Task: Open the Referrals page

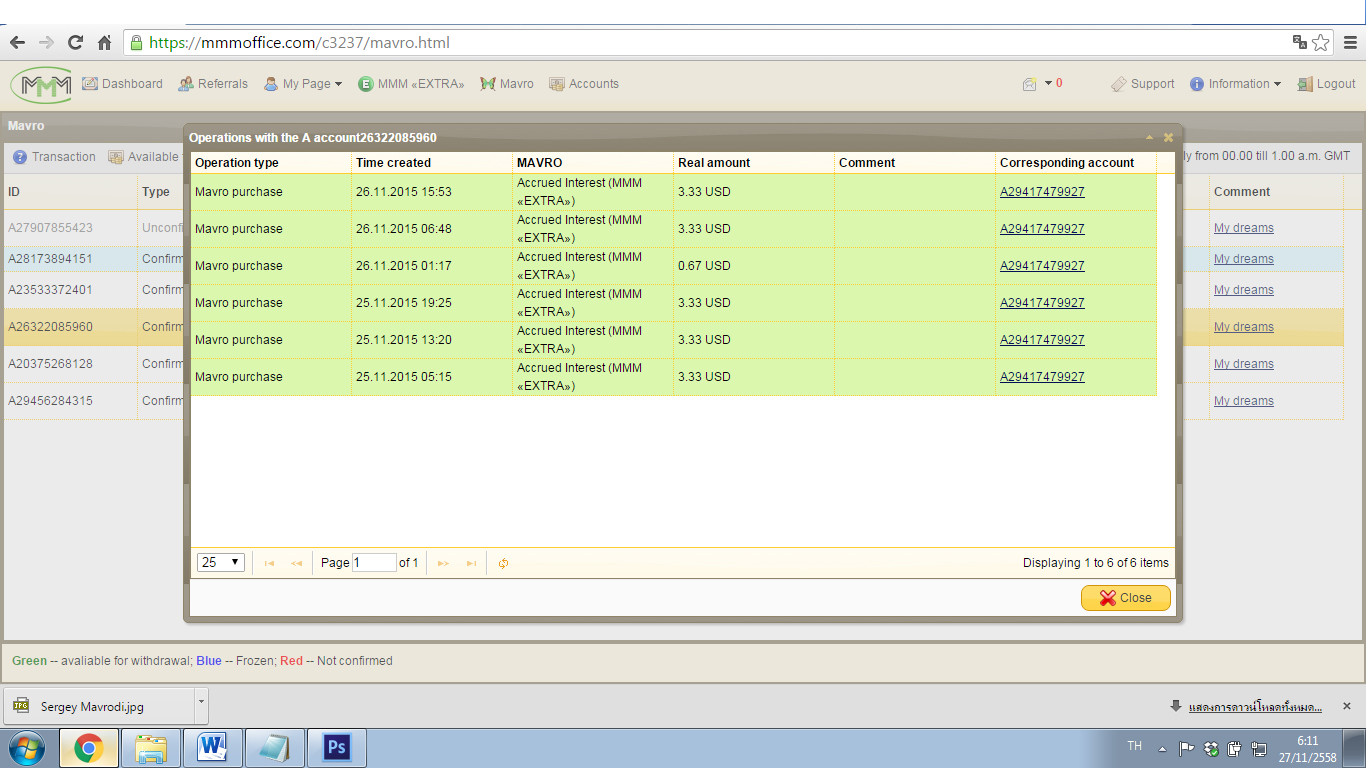Action: (212, 84)
